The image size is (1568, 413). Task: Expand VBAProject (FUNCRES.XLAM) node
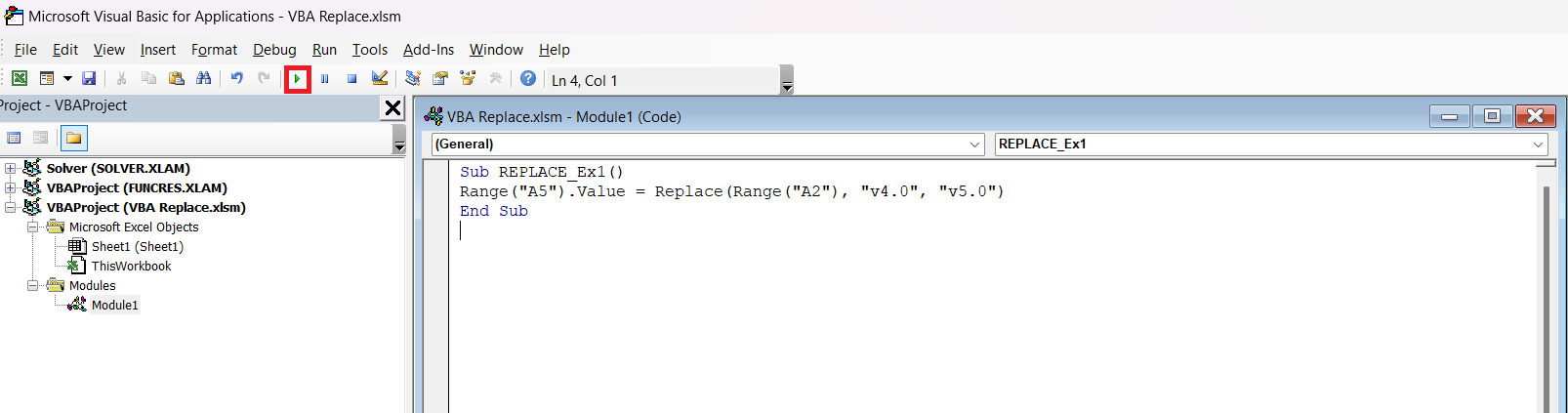[x=11, y=188]
